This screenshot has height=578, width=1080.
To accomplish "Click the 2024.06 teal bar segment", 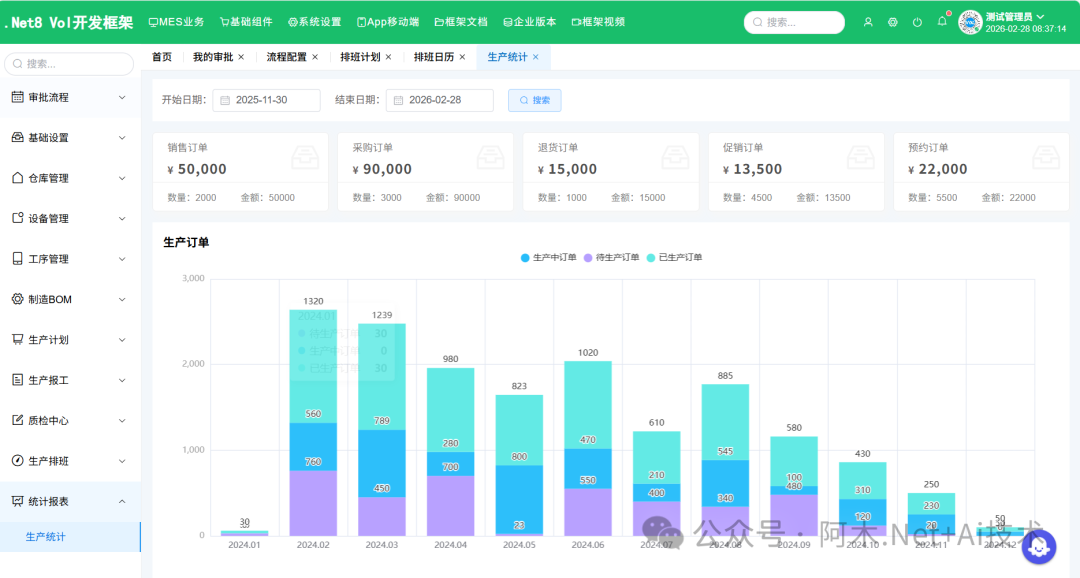I will (x=588, y=405).
